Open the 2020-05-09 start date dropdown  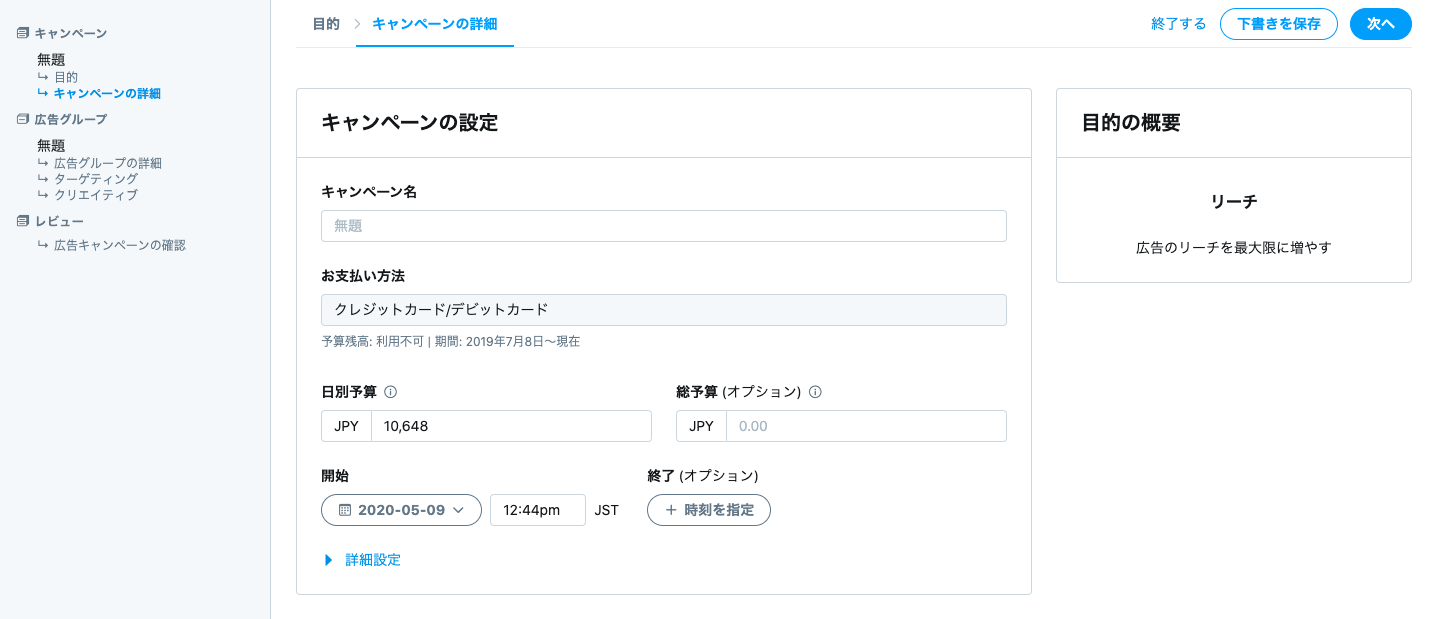[401, 510]
